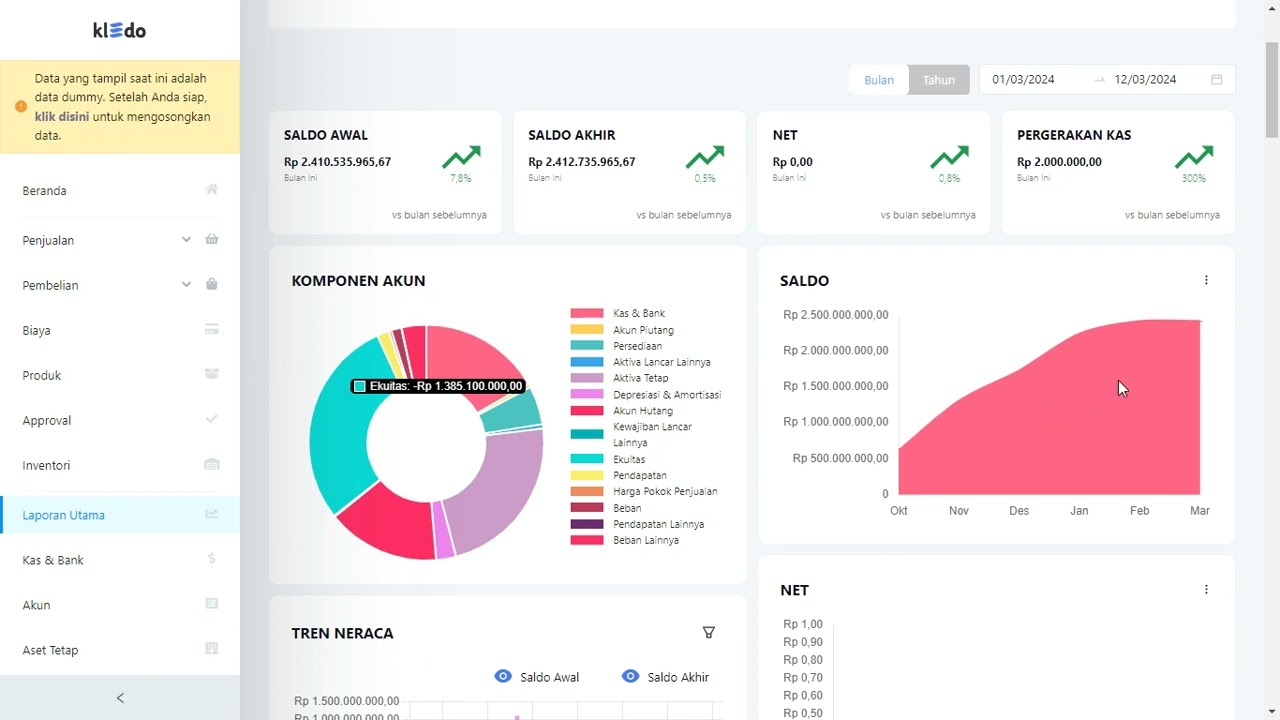Click the Approval checkmark icon

pyautogui.click(x=211, y=419)
